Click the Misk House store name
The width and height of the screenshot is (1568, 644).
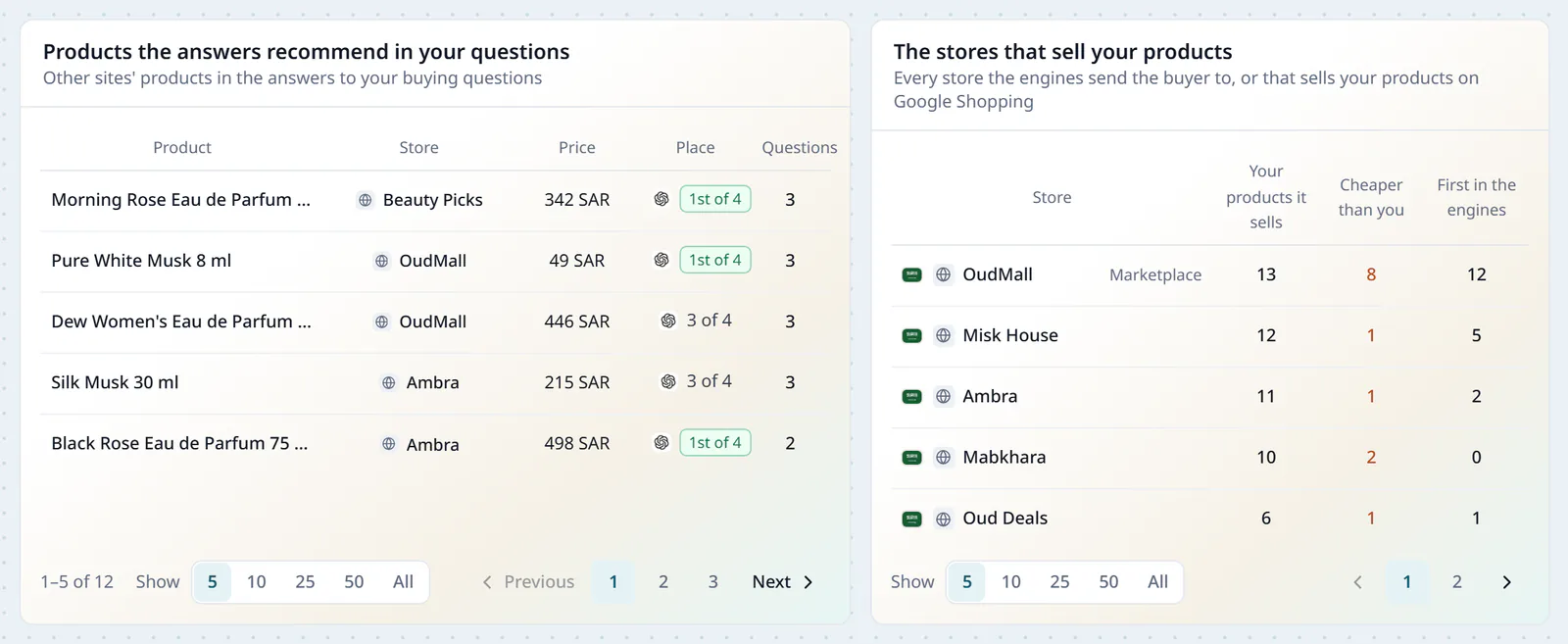coord(1010,335)
